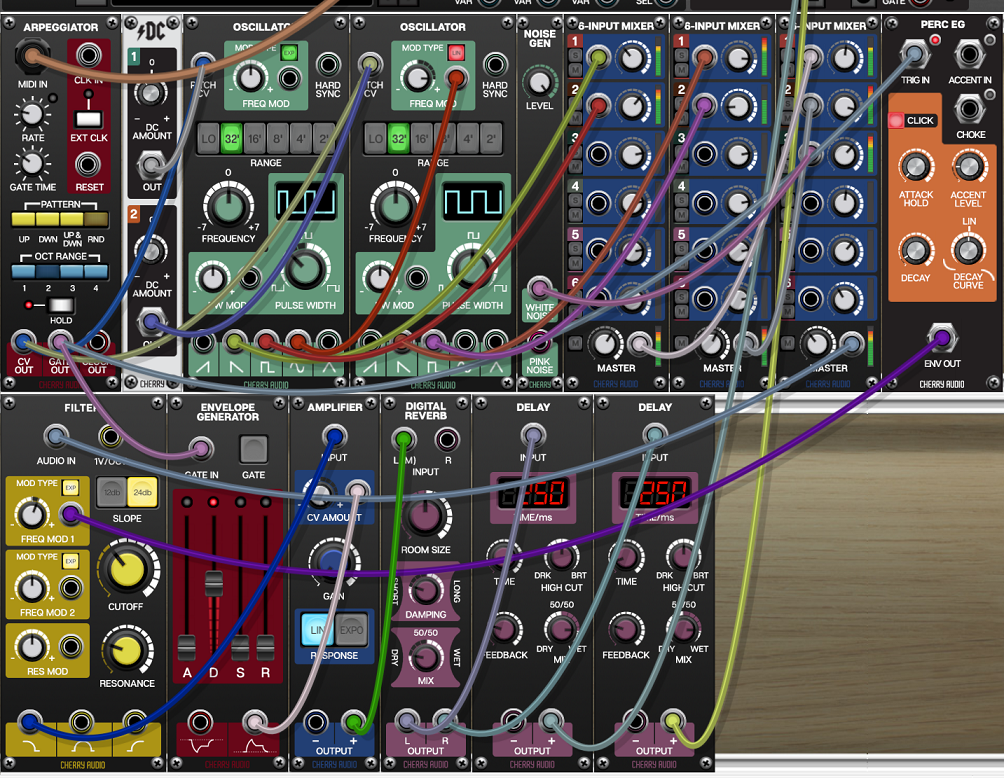Click the left Oscillator HARD SYNC jack
This screenshot has height=778, width=1004.
[328, 65]
